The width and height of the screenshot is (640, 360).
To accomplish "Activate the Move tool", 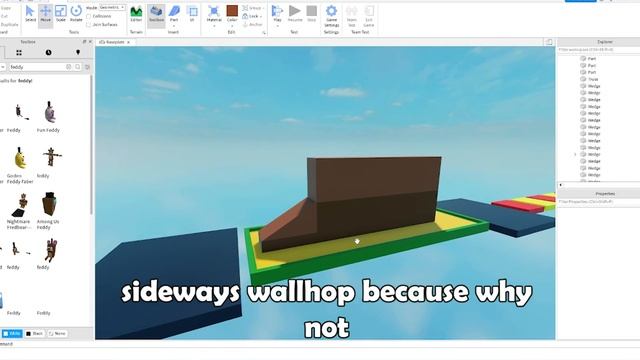I will pos(46,14).
